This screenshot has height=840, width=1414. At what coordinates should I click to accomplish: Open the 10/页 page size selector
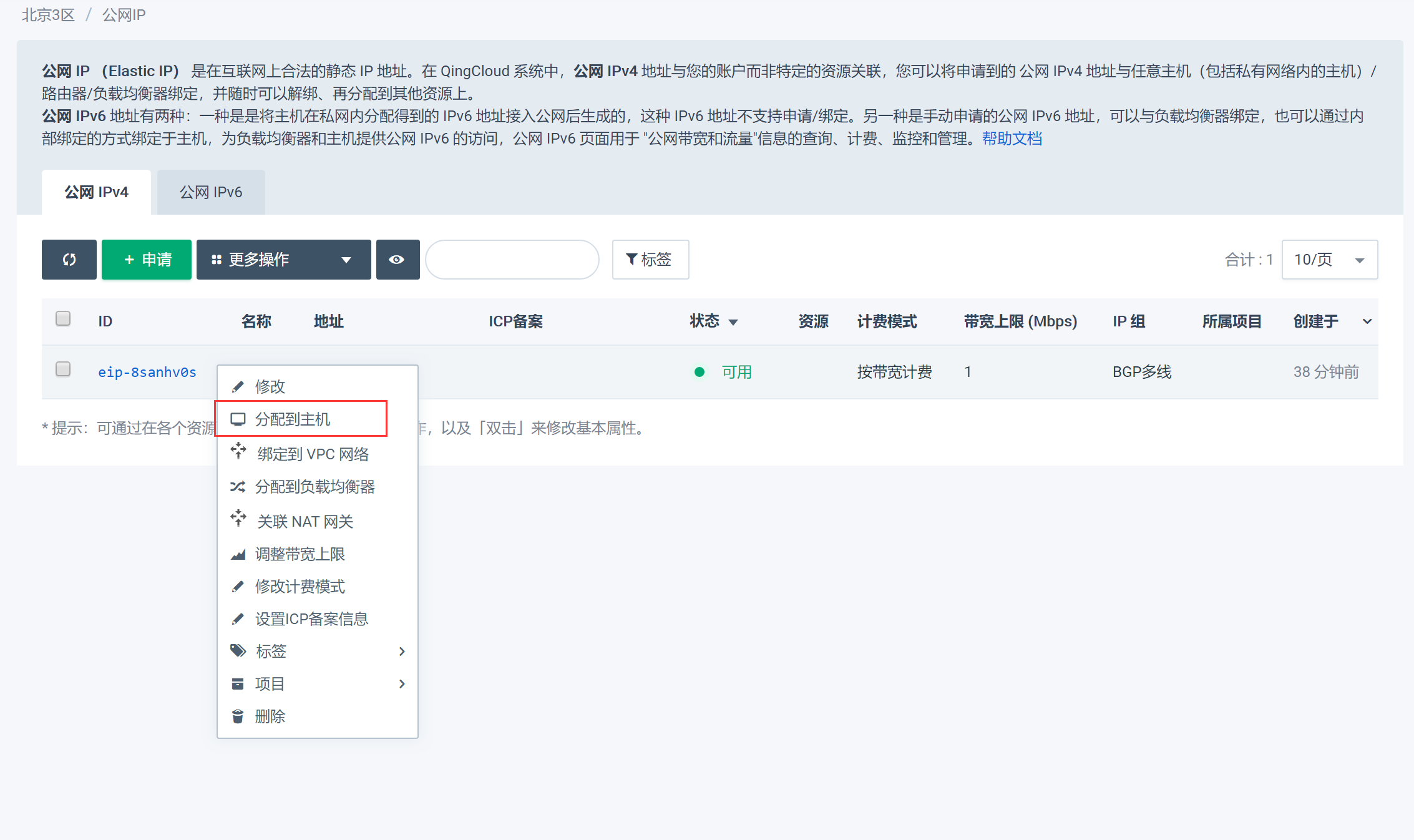point(1329,260)
